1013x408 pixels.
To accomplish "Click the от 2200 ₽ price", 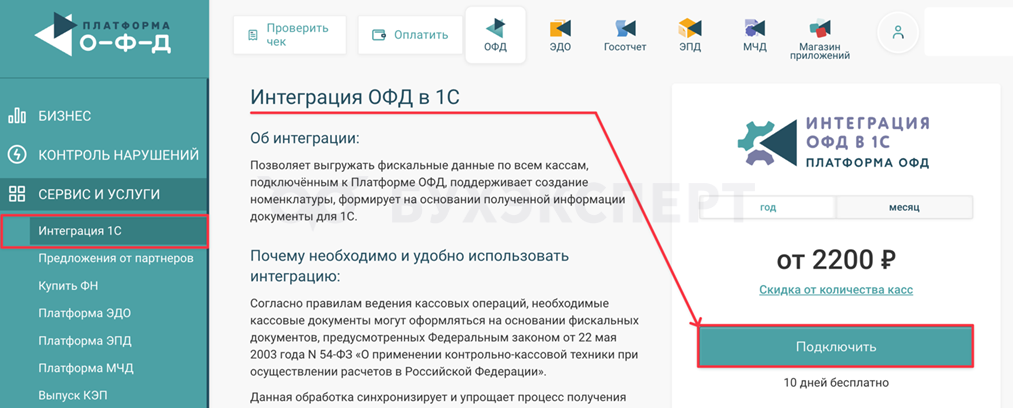I will coord(835,260).
